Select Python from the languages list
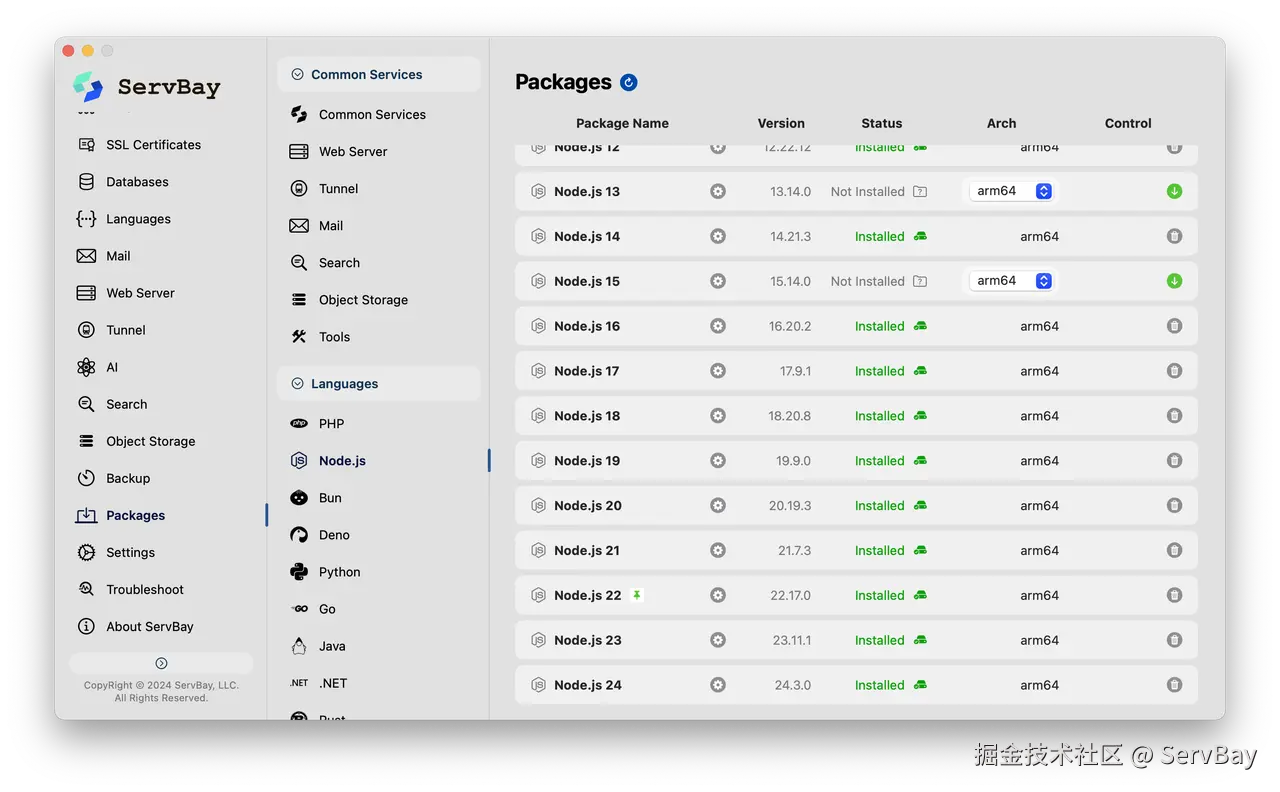 pyautogui.click(x=339, y=572)
